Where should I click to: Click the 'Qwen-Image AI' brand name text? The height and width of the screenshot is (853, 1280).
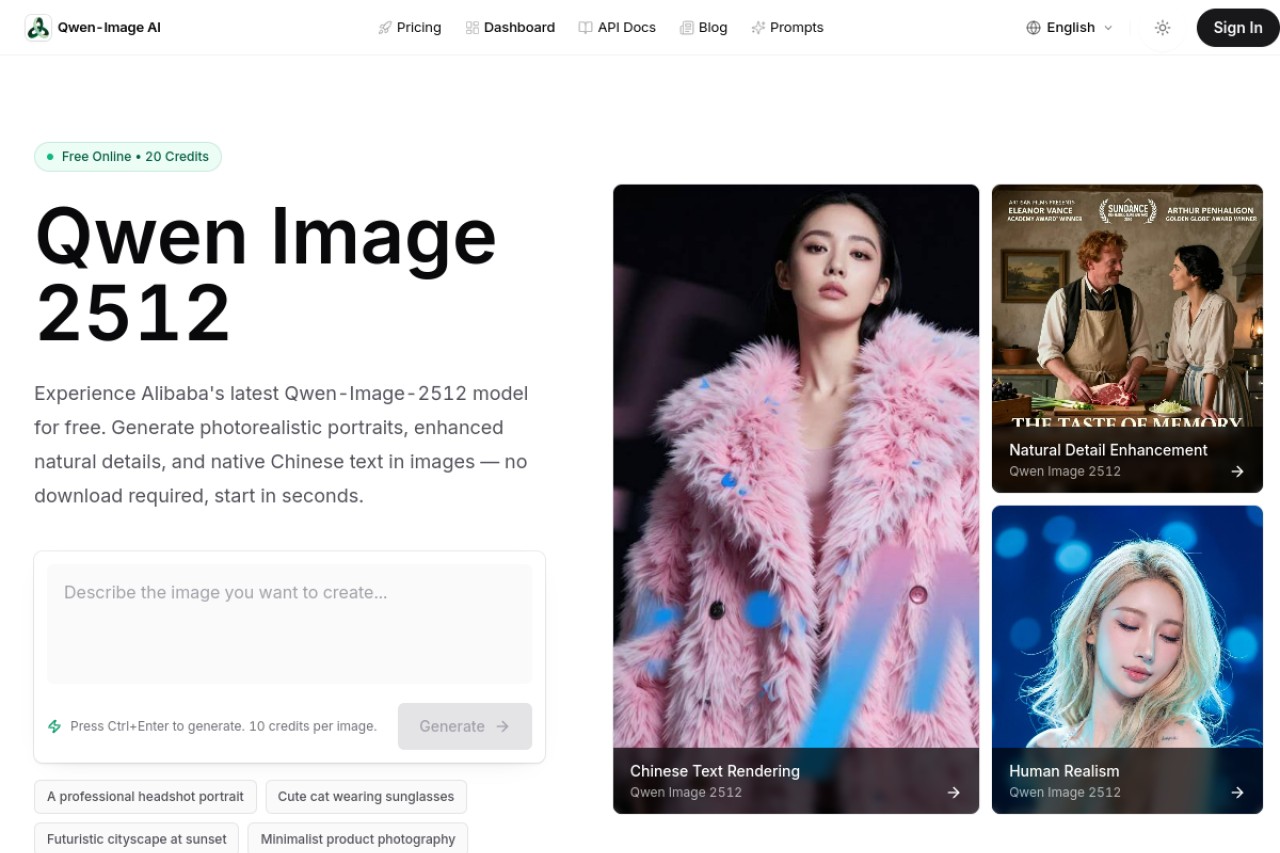click(109, 28)
